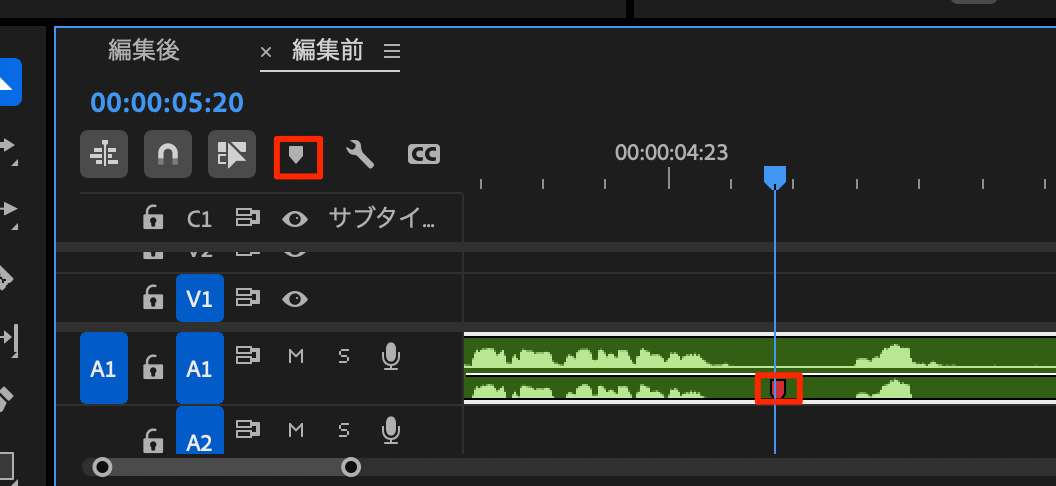The height and width of the screenshot is (486, 1056).
Task: Toggle V1 track output eye icon
Action: tap(295, 298)
